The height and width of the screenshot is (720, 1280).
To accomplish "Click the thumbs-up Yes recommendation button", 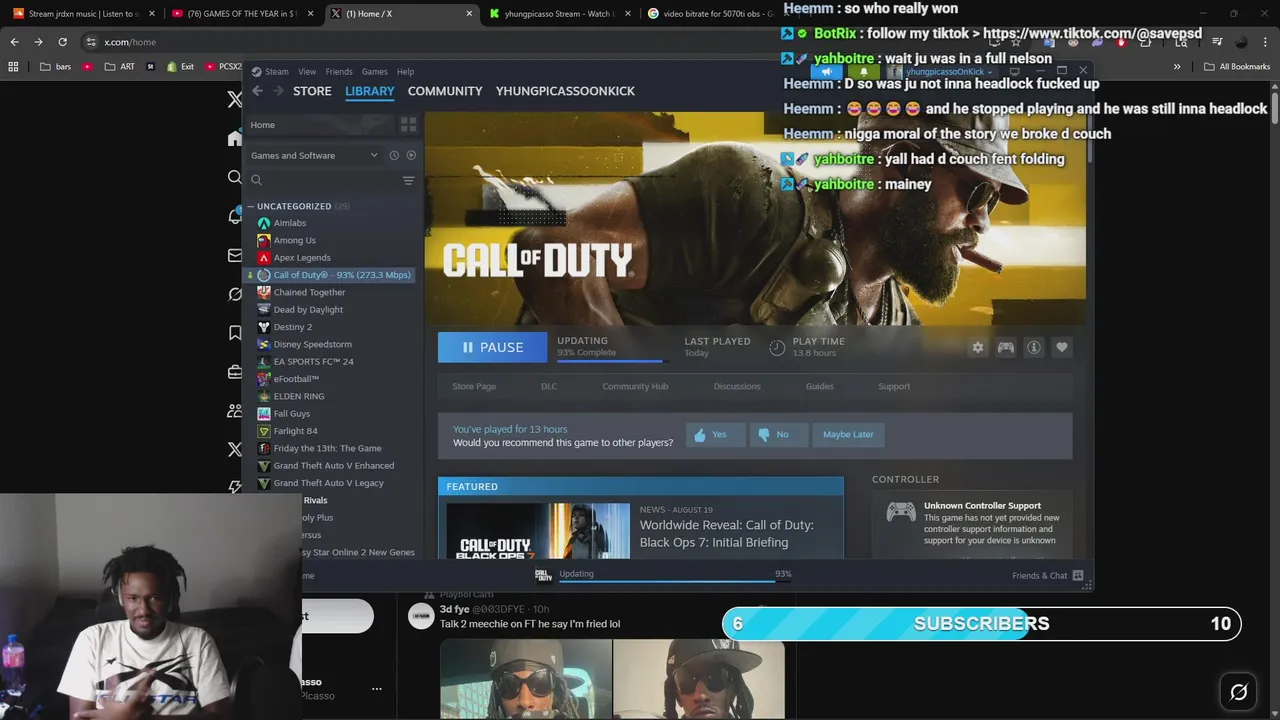I will coord(716,434).
